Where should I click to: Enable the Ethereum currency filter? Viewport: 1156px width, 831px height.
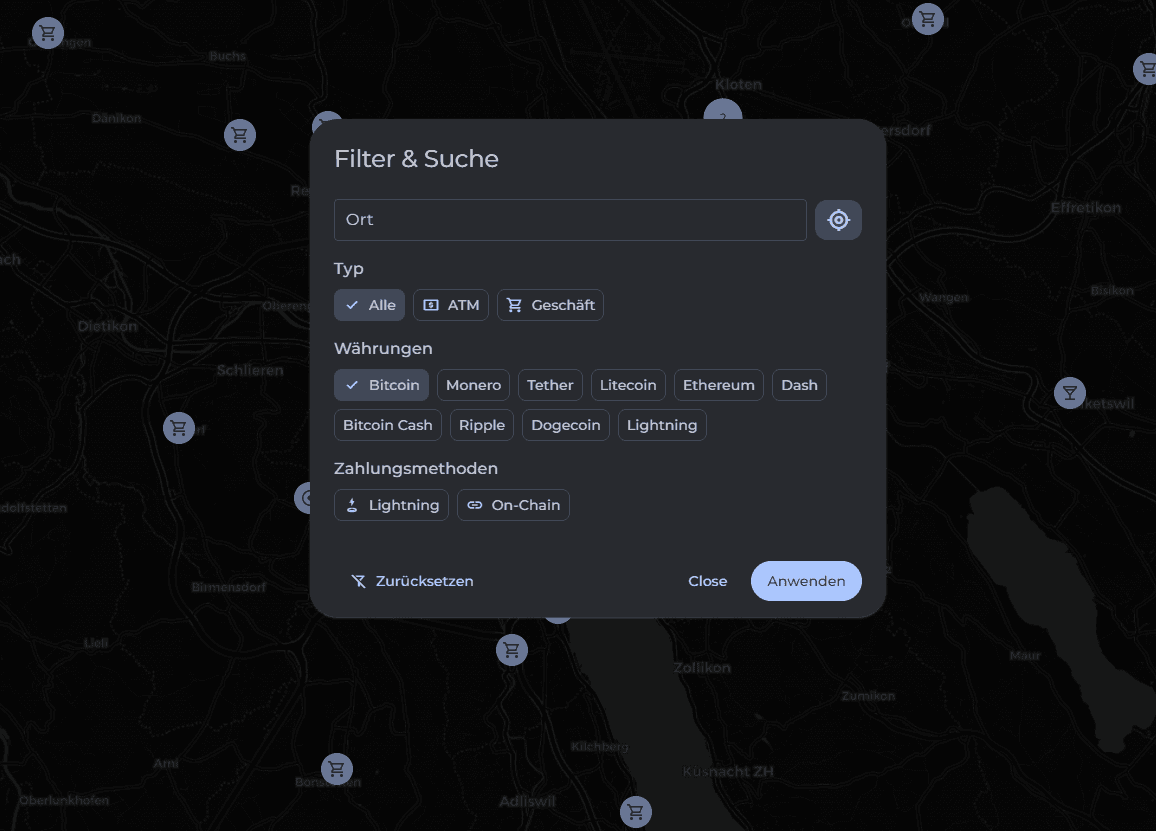(718, 385)
